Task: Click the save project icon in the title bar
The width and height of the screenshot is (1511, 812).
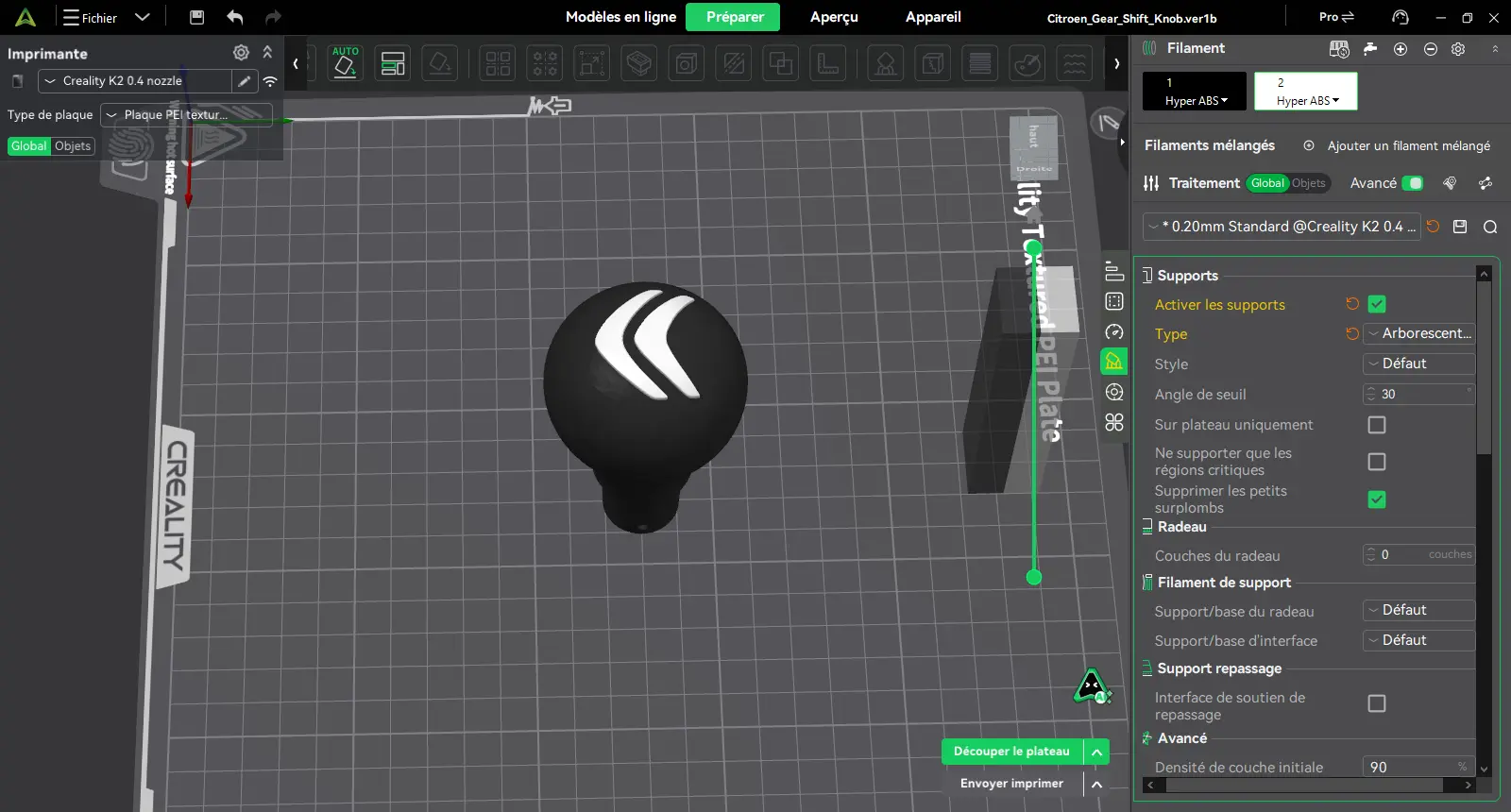Action: (196, 17)
